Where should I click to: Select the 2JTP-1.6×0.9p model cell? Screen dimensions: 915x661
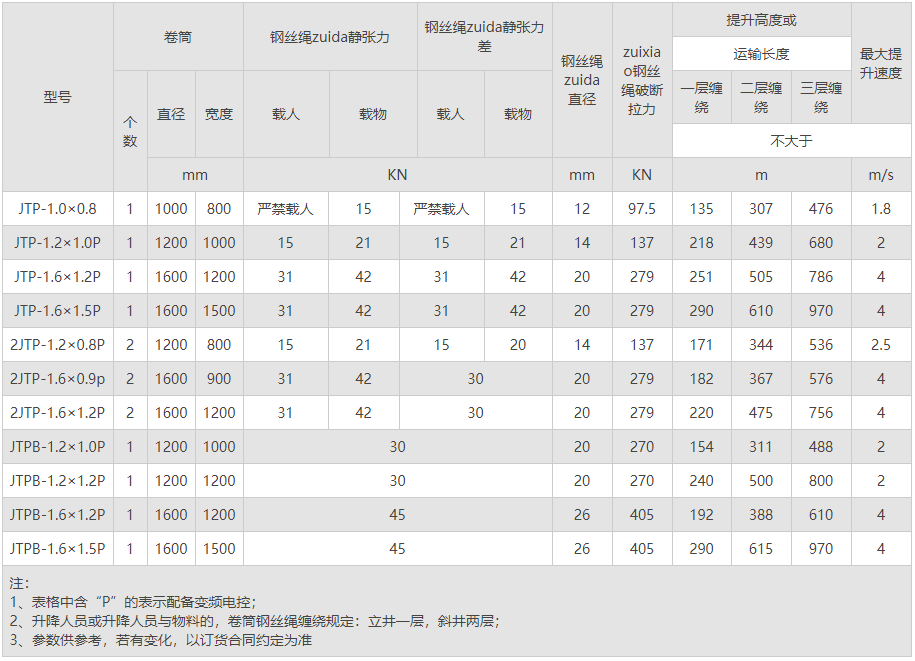[x=57, y=379]
